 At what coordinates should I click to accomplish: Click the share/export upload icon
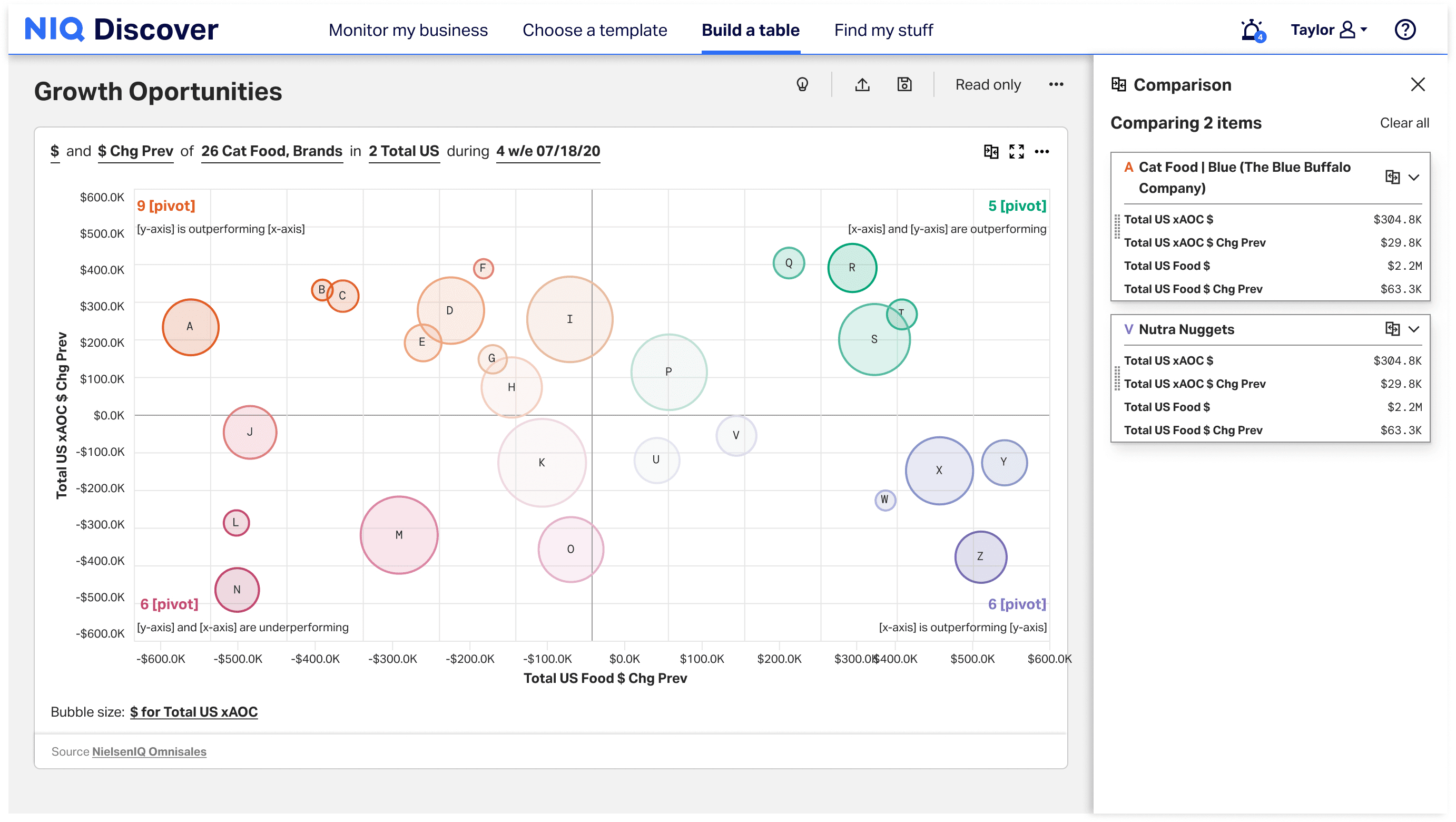[x=862, y=85]
